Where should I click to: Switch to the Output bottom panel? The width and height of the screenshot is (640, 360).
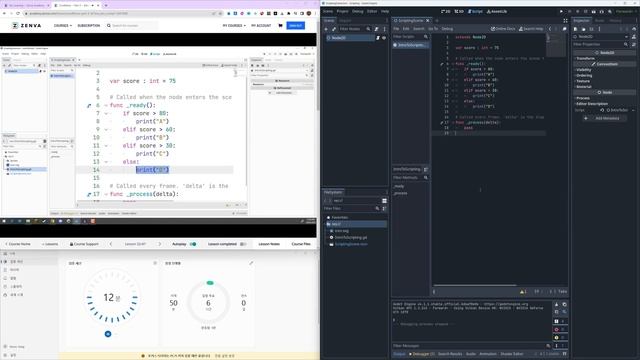click(x=399, y=354)
